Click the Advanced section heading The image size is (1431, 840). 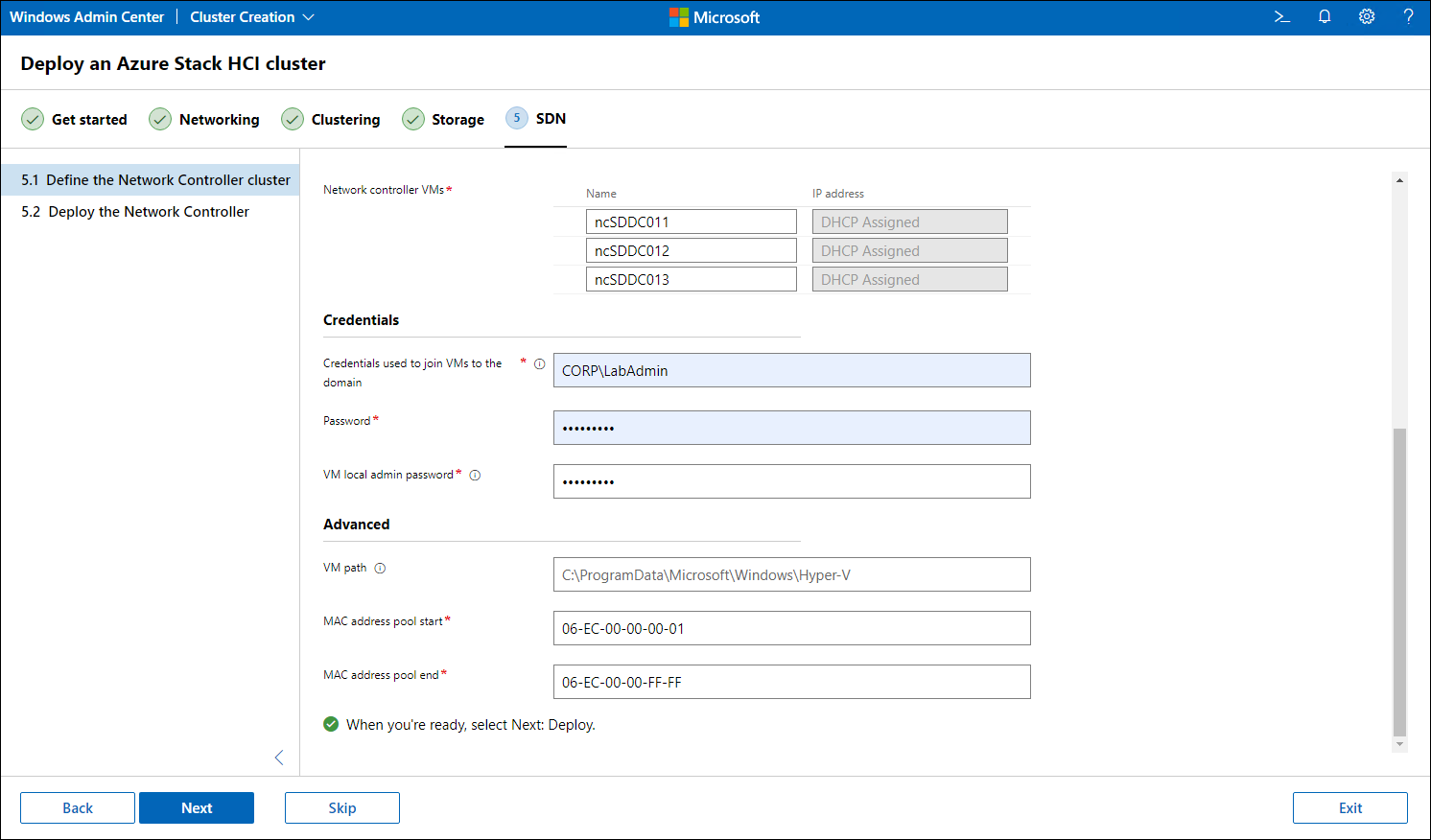click(x=357, y=525)
